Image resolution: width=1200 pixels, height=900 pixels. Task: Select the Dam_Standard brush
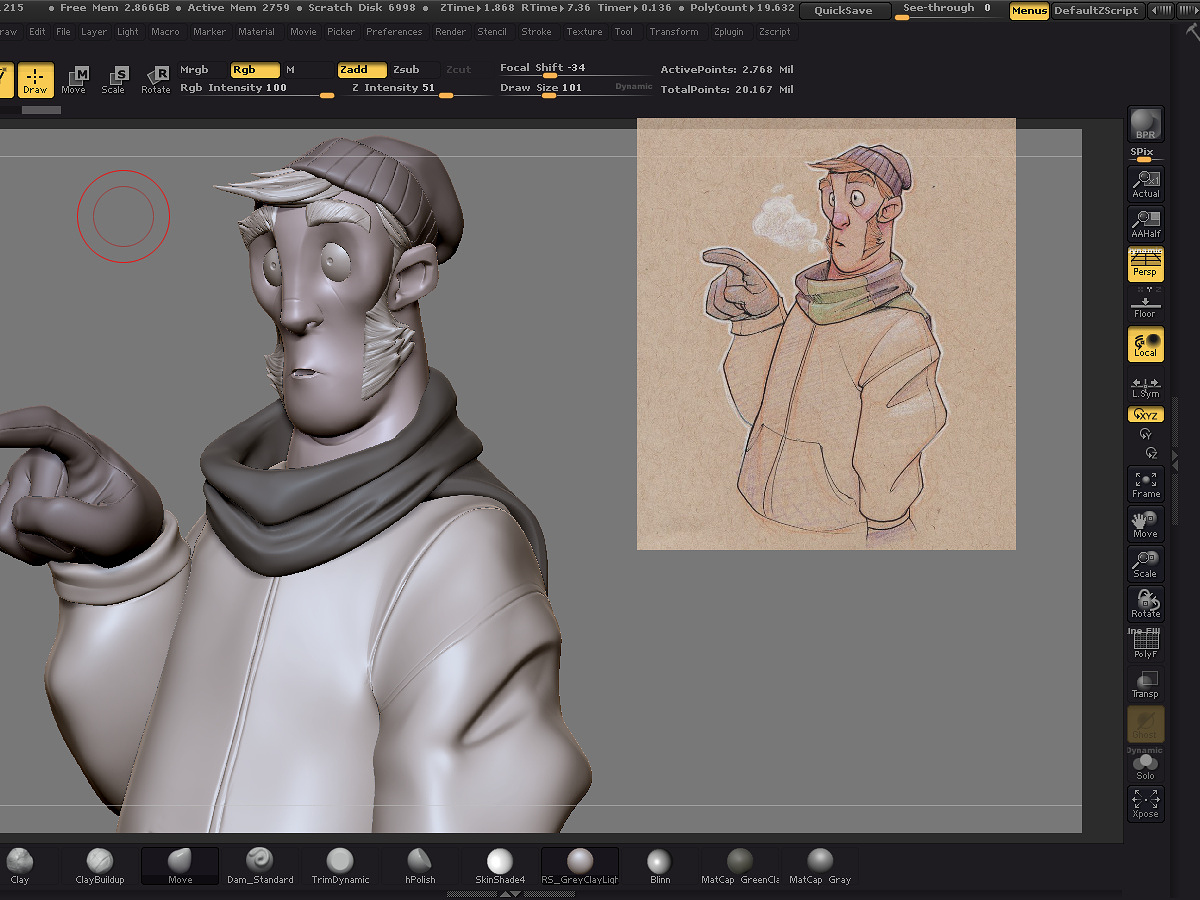pyautogui.click(x=260, y=866)
